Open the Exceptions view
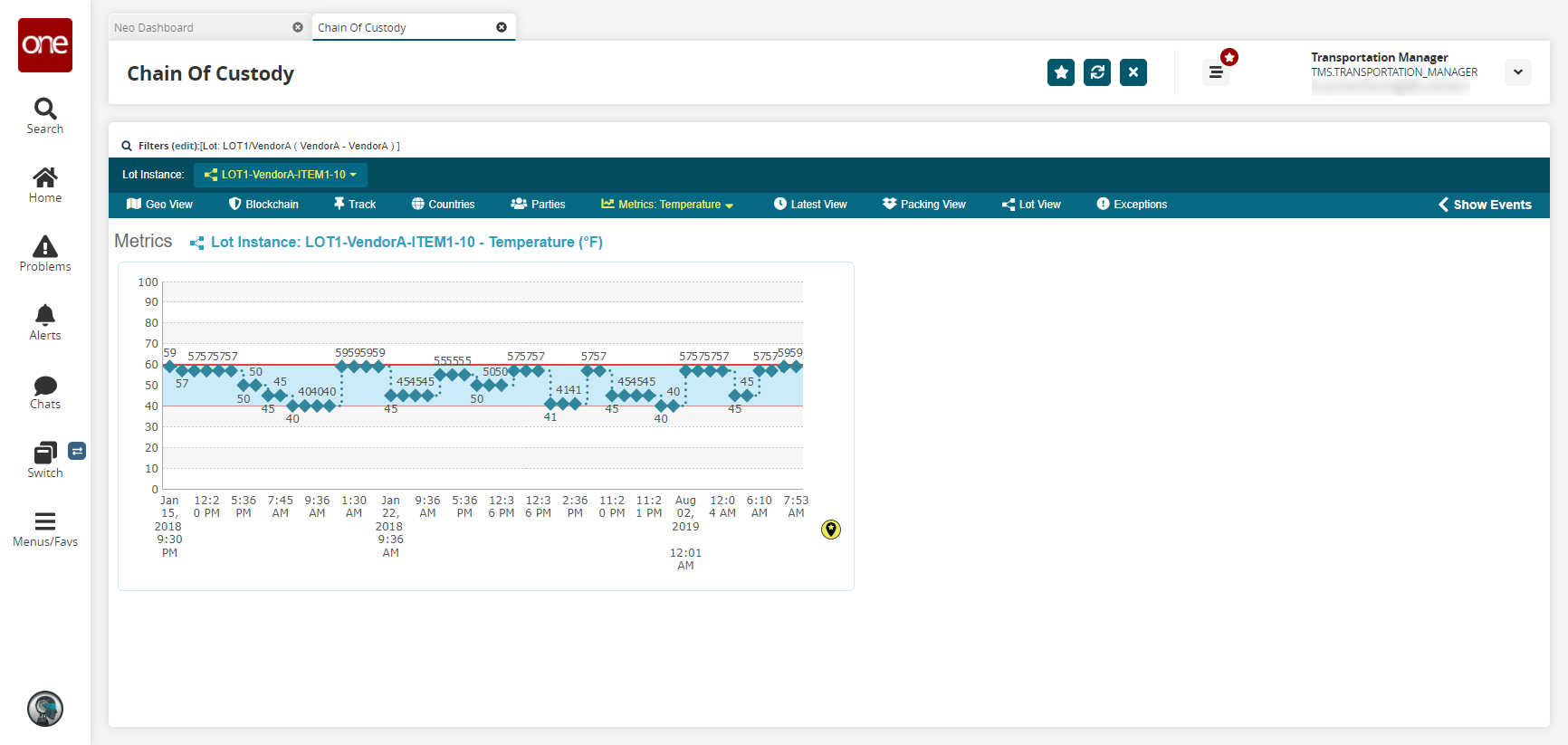The width and height of the screenshot is (1568, 745). coord(1132,205)
